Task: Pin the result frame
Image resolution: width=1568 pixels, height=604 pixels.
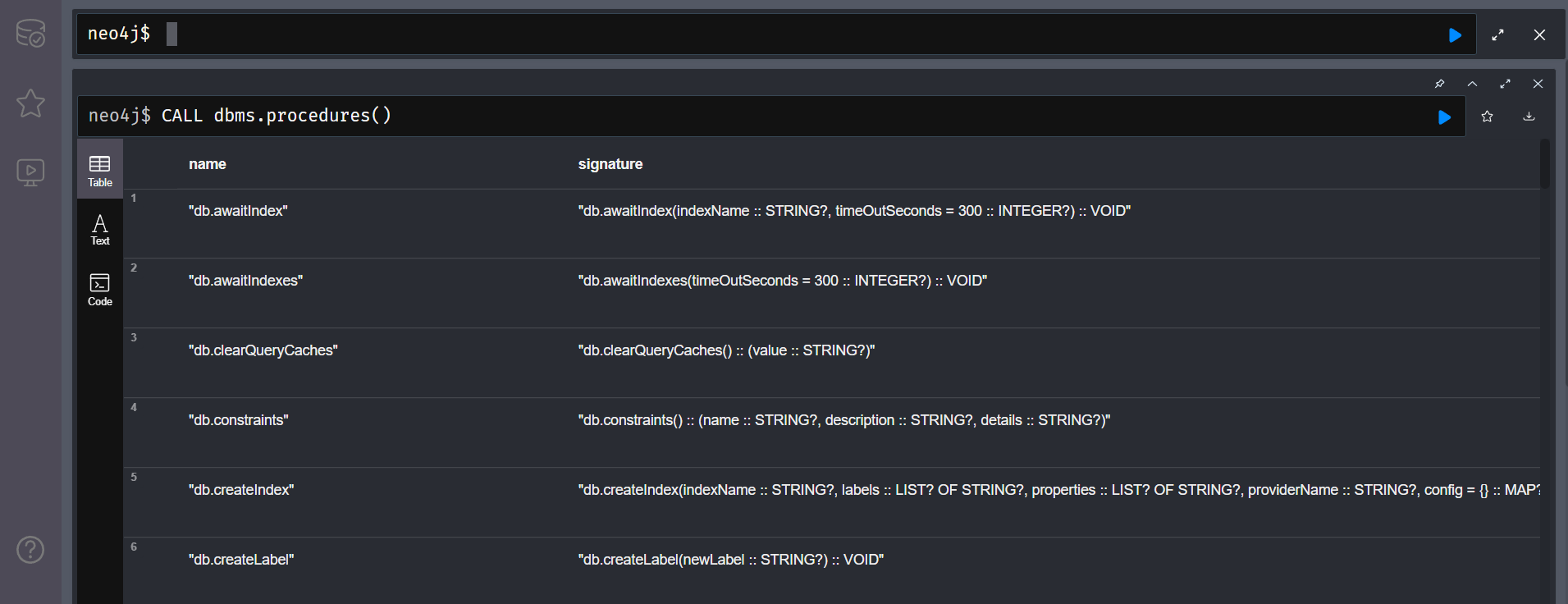Action: coord(1439,84)
